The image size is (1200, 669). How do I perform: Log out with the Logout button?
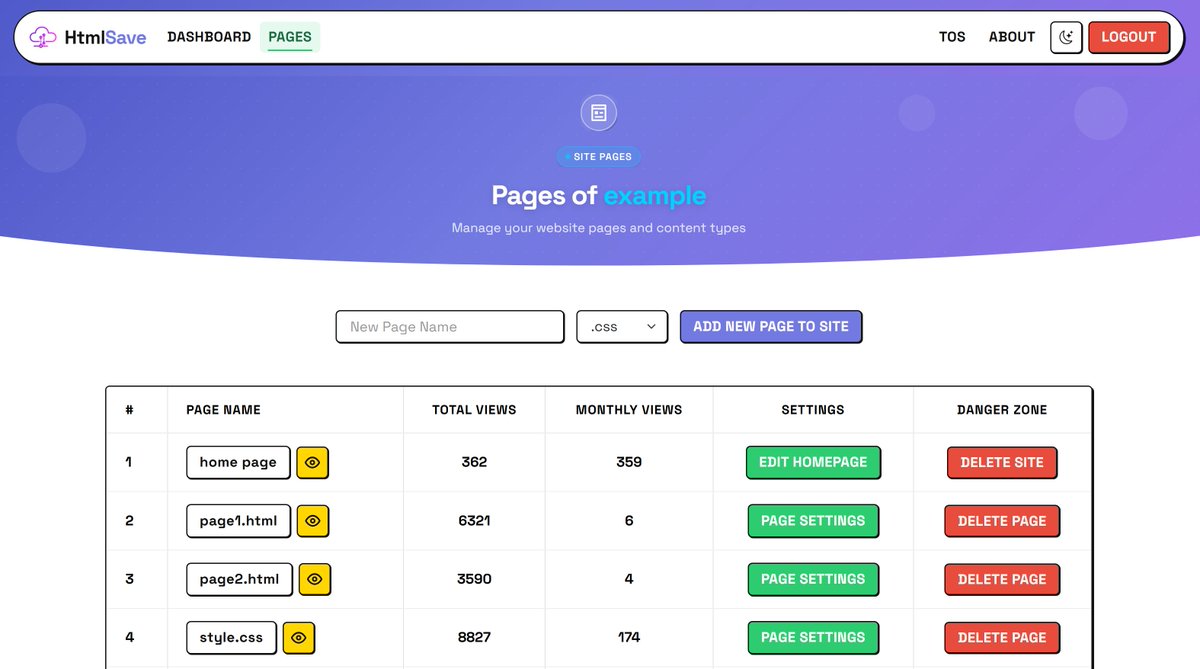(1129, 37)
